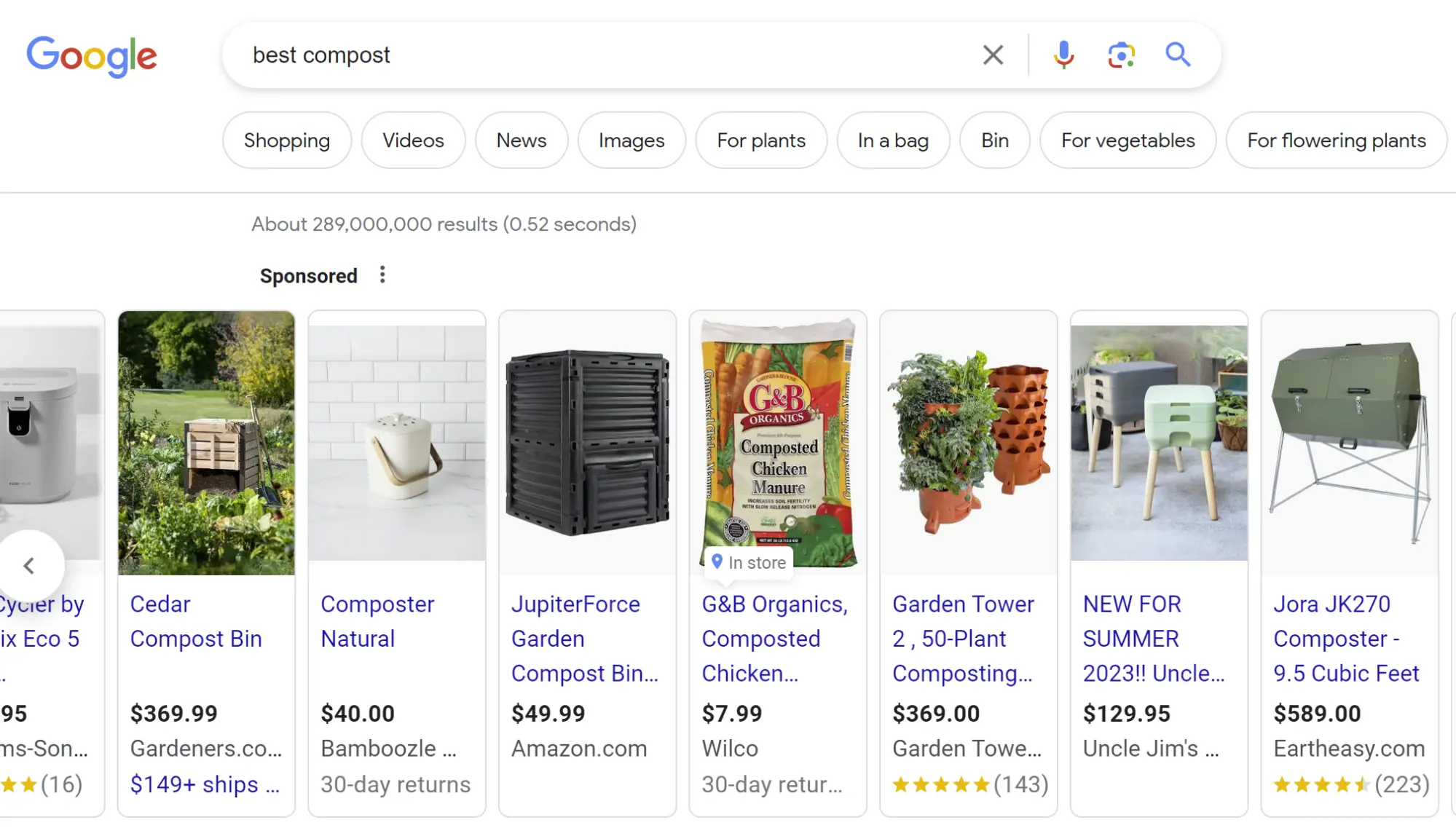
Task: Open Garden Tower 2 star rating reviews
Action: pos(969,784)
